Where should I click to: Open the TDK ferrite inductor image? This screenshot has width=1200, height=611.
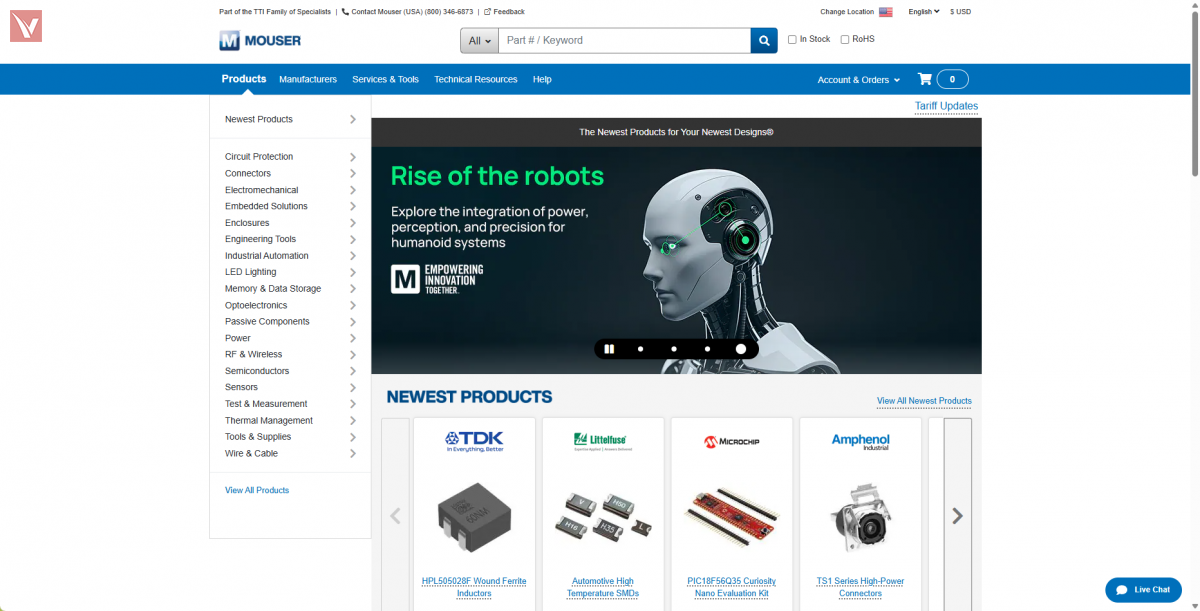[474, 516]
